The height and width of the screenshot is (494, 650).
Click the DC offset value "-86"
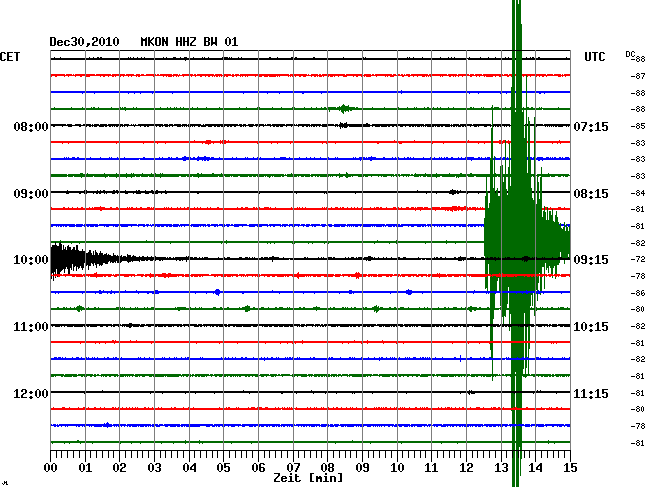638,293
